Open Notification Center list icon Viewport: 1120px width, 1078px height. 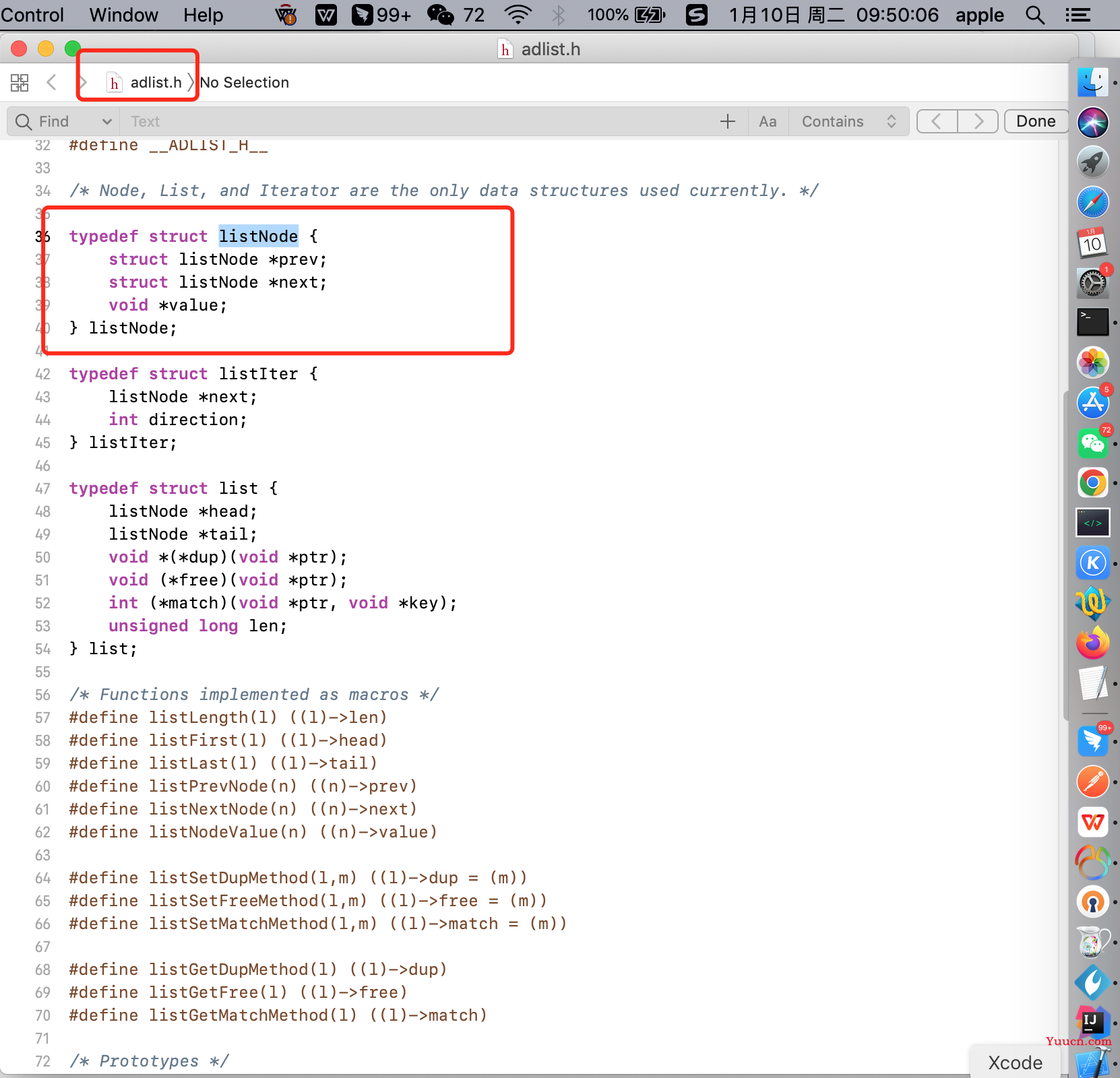click(1078, 15)
